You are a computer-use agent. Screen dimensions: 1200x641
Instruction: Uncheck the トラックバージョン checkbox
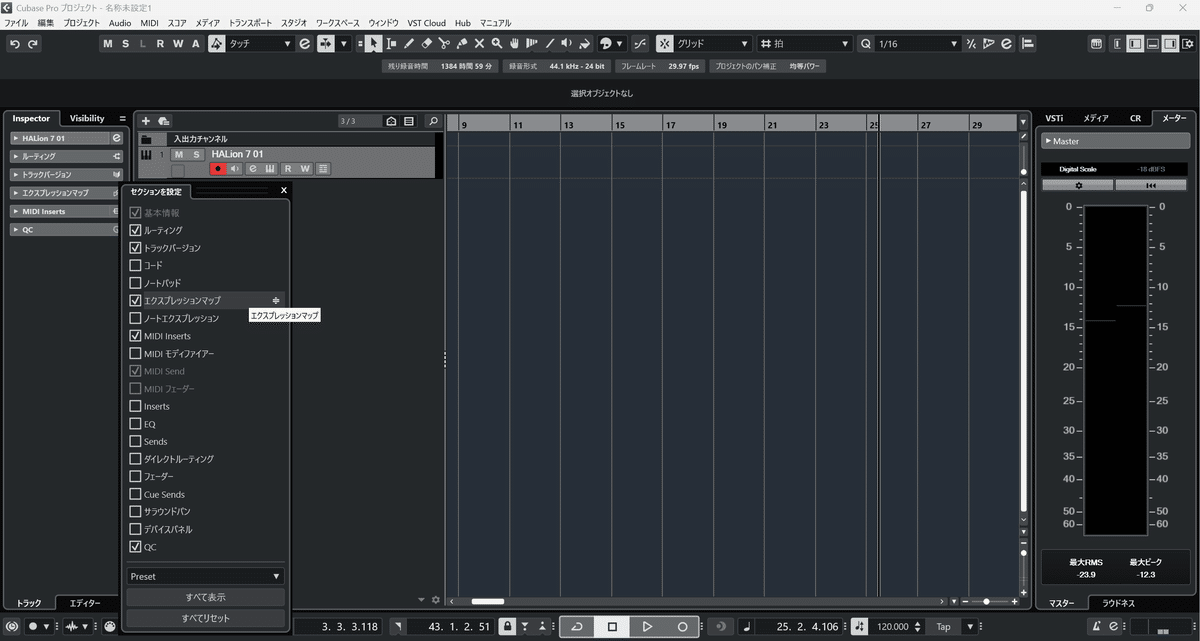[x=135, y=248]
